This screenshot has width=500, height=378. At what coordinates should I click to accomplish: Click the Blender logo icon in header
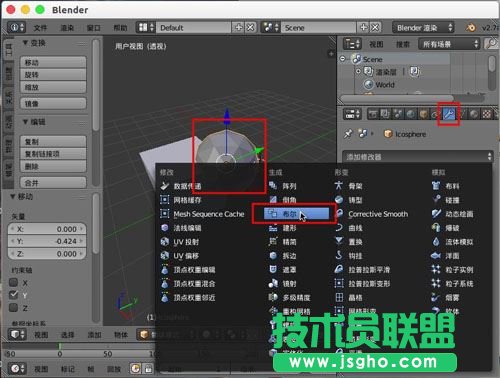point(471,27)
